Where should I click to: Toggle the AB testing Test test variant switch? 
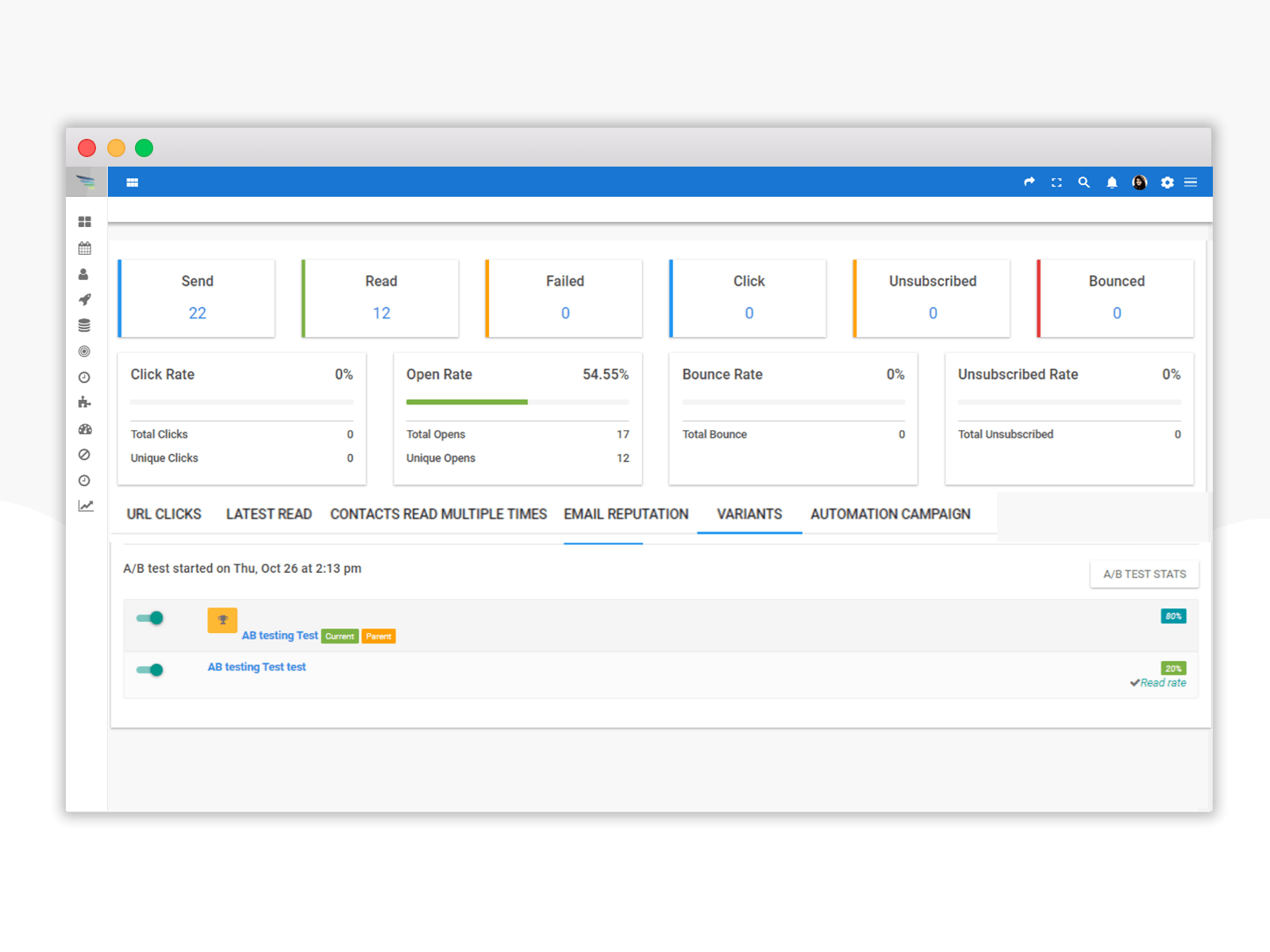tap(150, 670)
